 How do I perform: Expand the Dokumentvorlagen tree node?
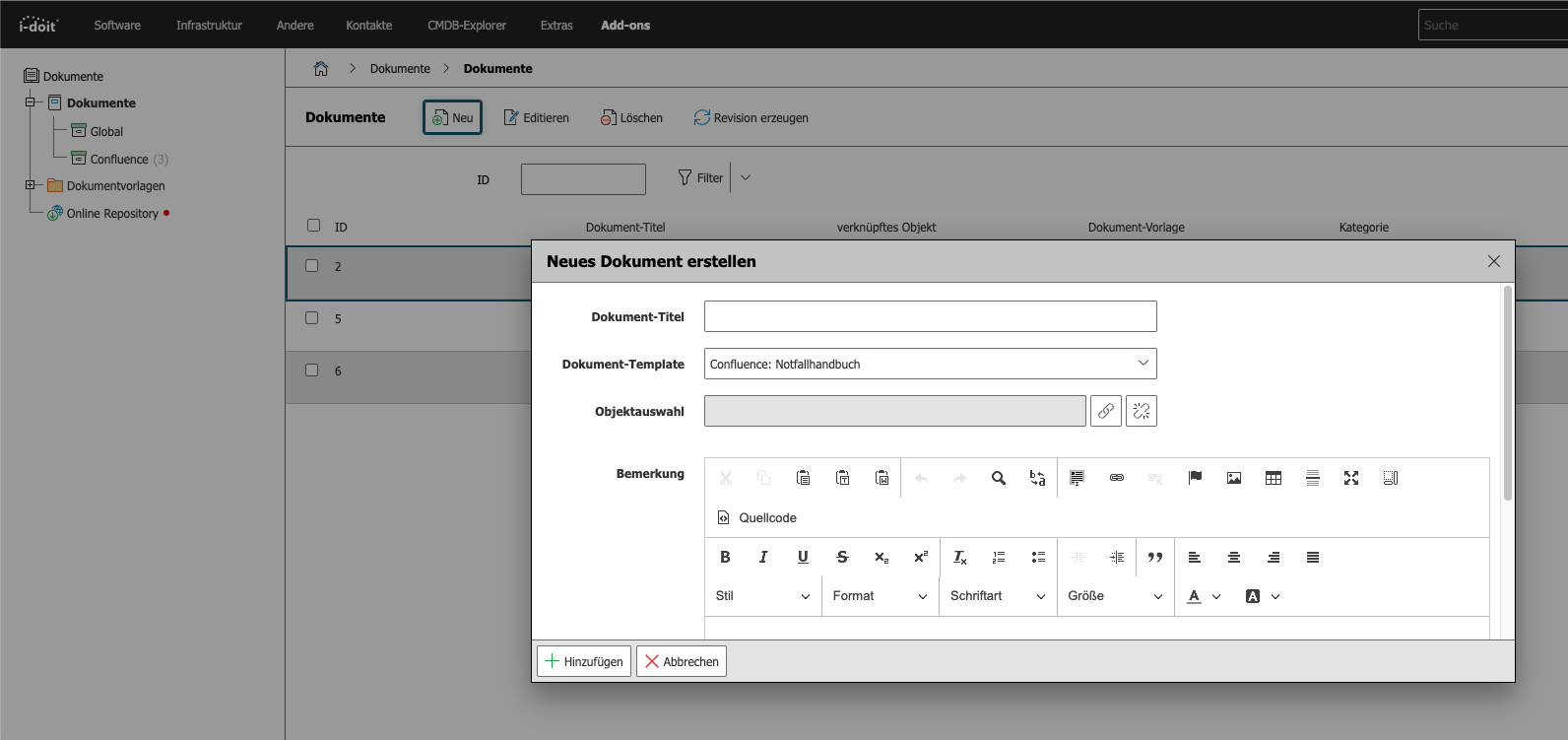(30, 185)
